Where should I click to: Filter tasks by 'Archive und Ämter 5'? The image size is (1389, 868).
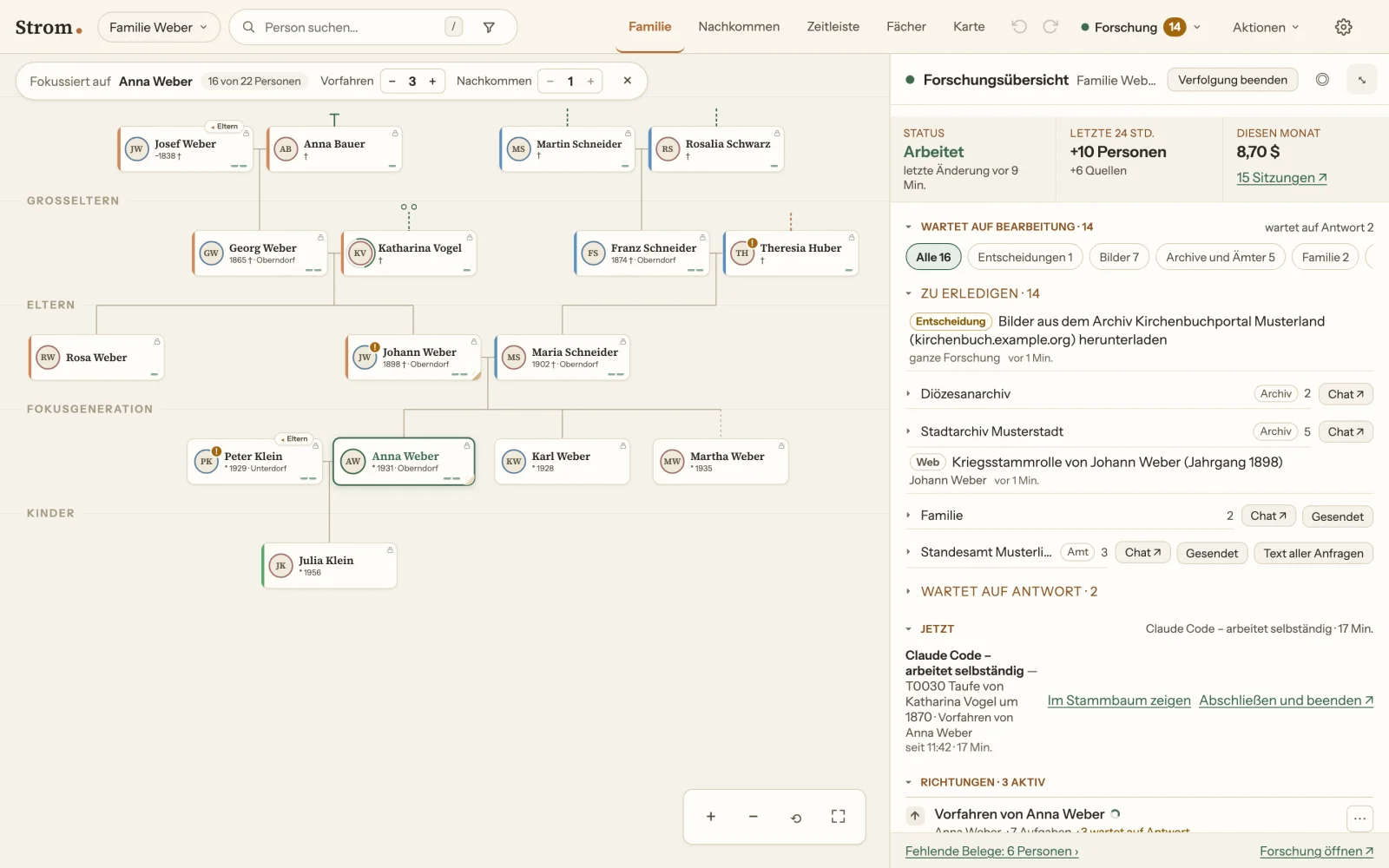pyautogui.click(x=1220, y=257)
